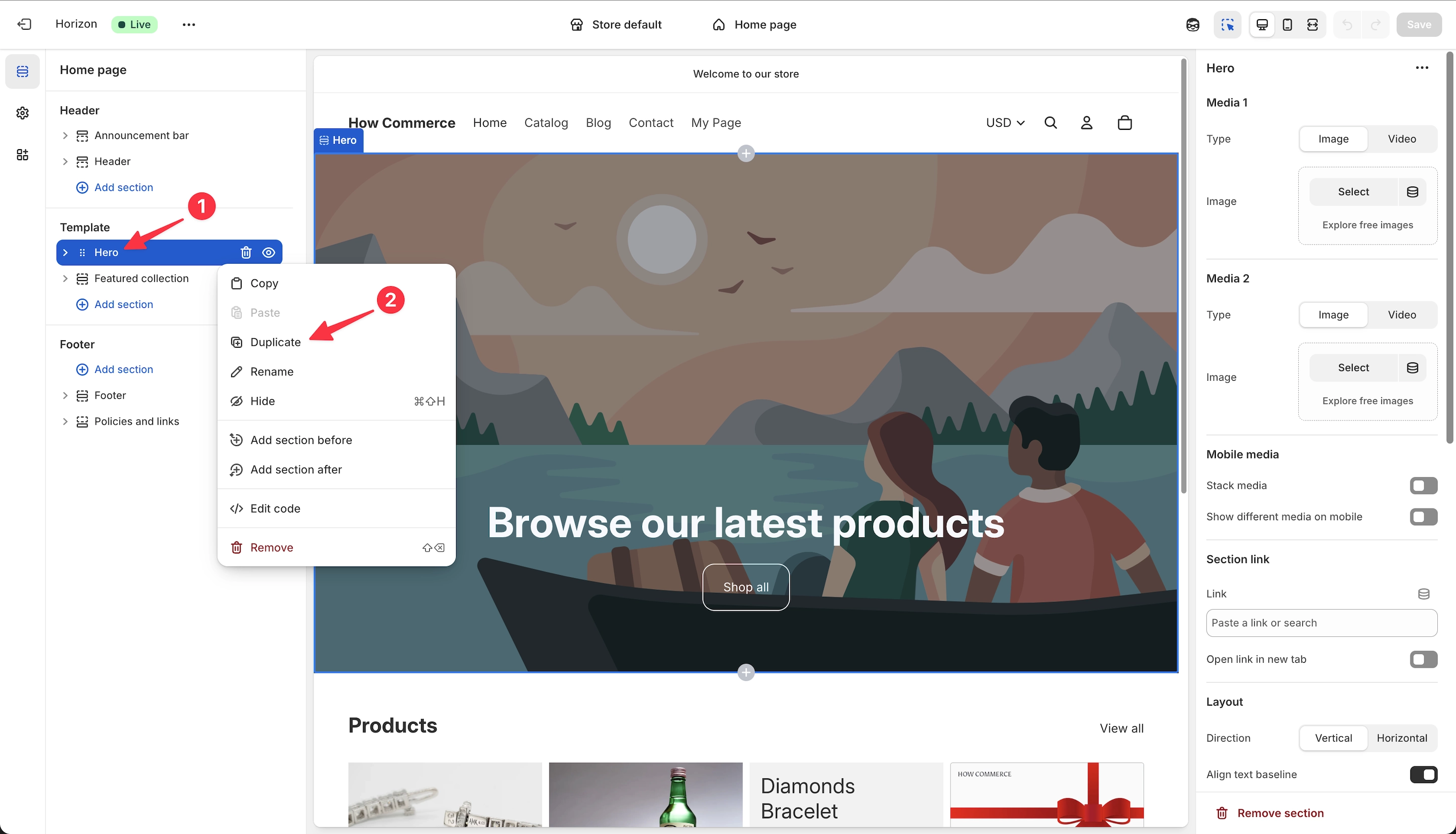The width and height of the screenshot is (1456, 834).
Task: Set Media 1 type to Image
Action: (1333, 139)
